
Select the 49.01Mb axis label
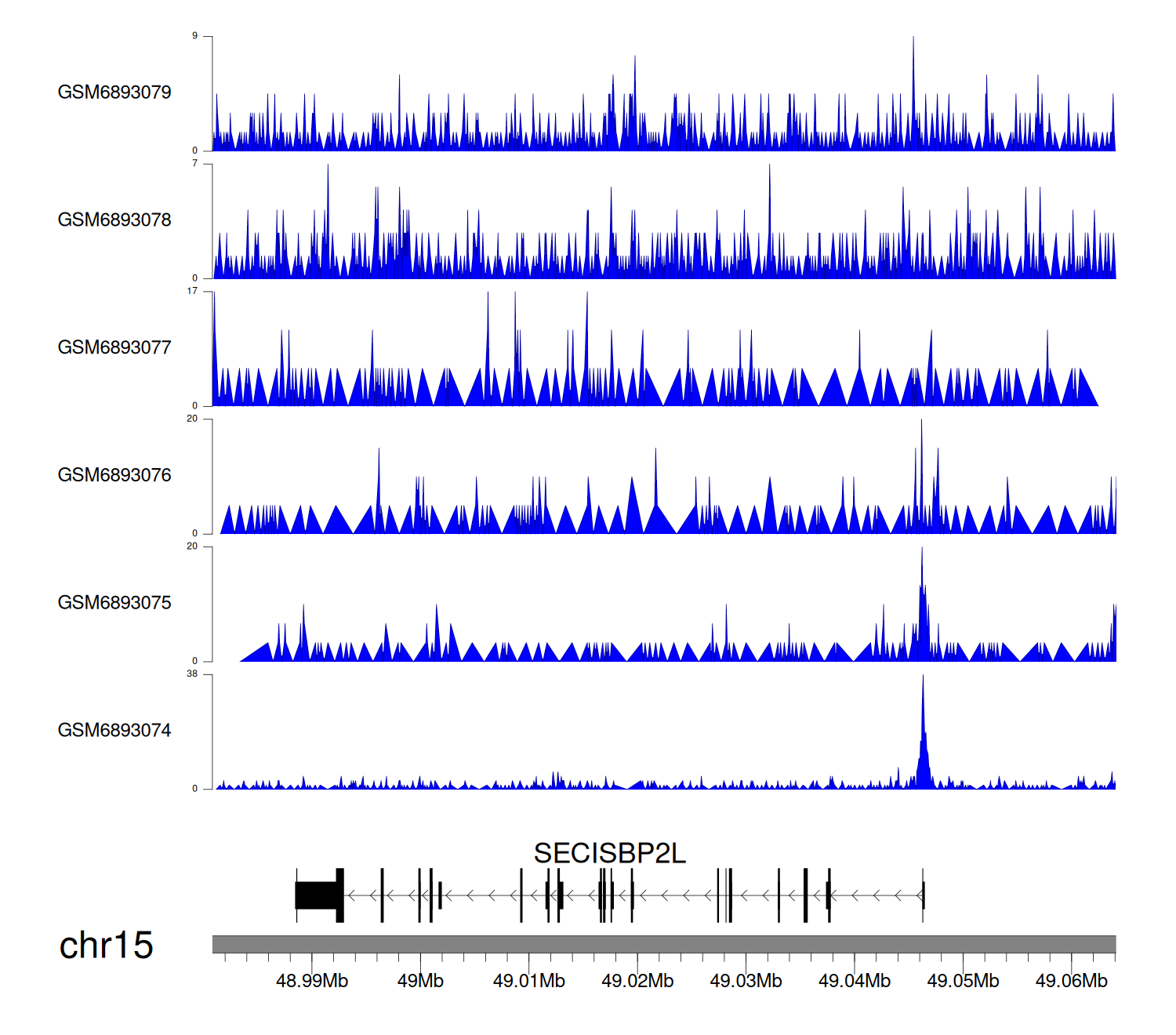click(x=528, y=981)
